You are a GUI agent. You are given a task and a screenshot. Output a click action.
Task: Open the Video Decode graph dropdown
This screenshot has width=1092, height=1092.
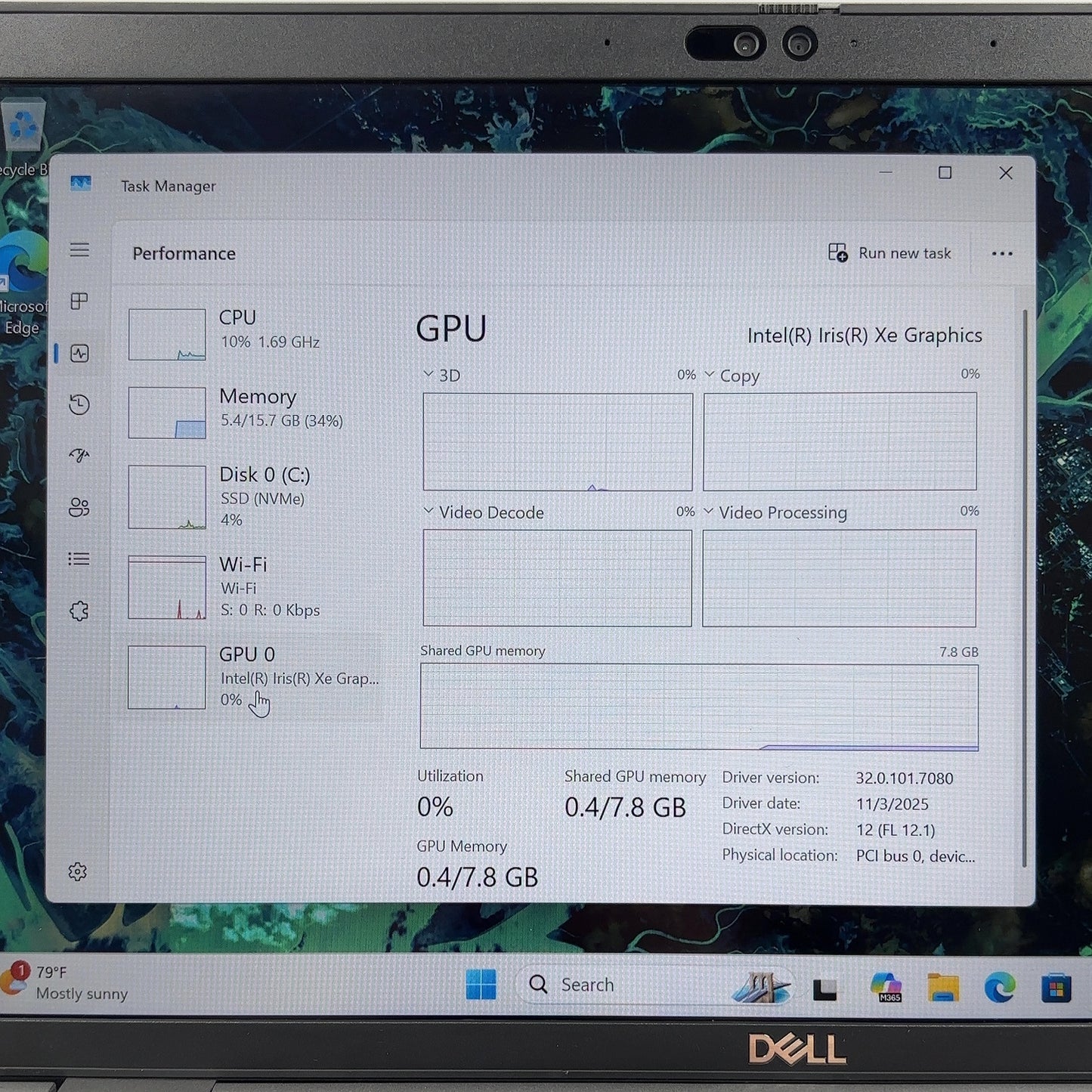point(428,511)
